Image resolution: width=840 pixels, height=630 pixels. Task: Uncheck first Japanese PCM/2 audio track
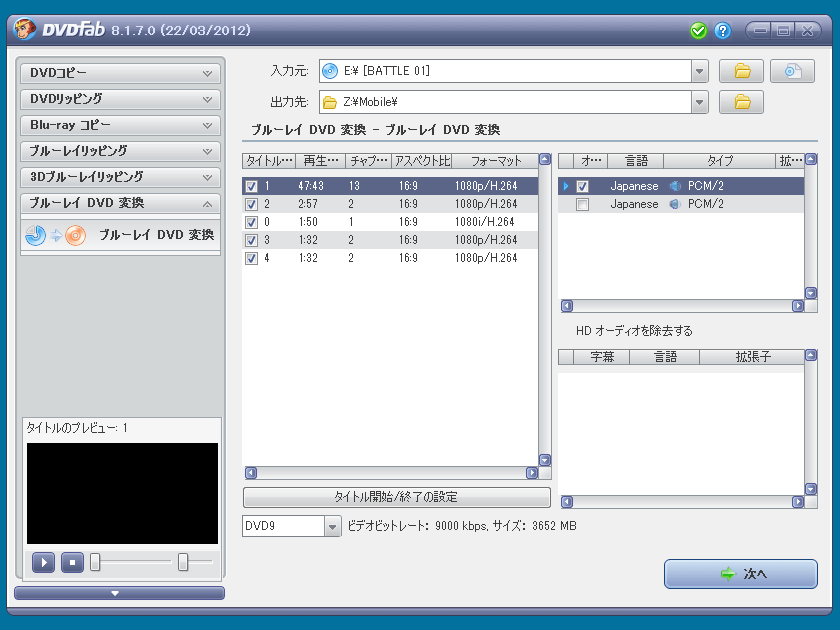[582, 186]
